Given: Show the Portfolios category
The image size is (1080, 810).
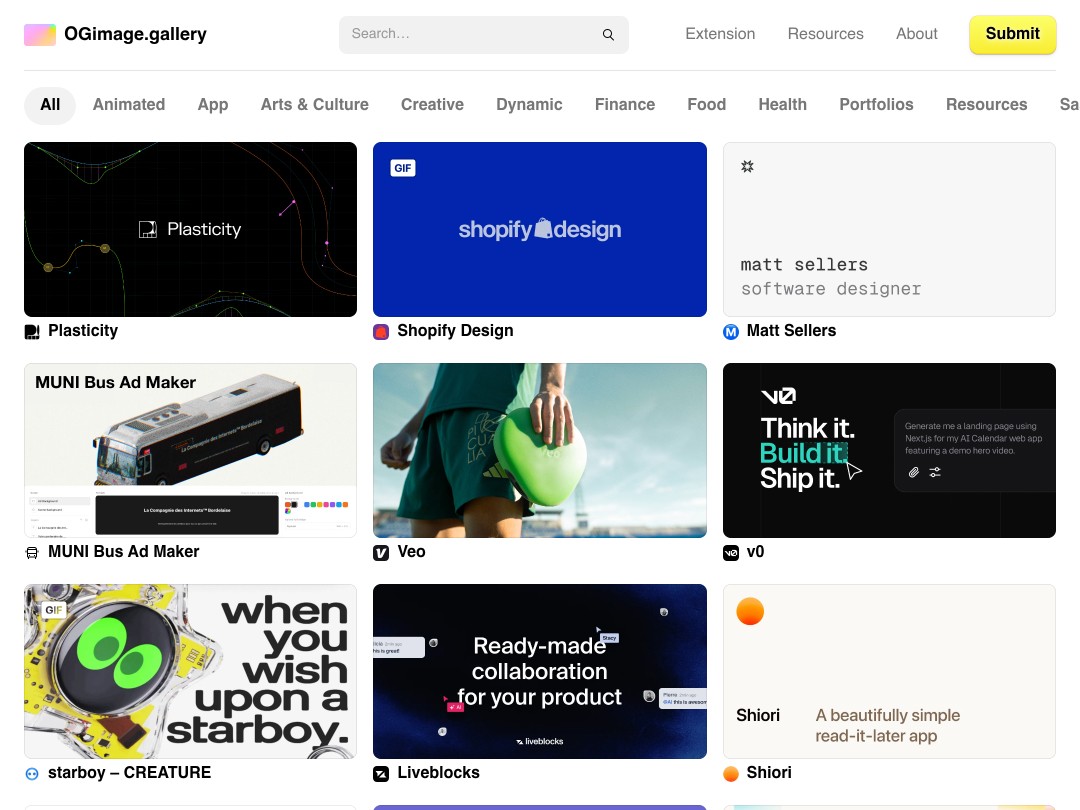Looking at the screenshot, I should [876, 105].
